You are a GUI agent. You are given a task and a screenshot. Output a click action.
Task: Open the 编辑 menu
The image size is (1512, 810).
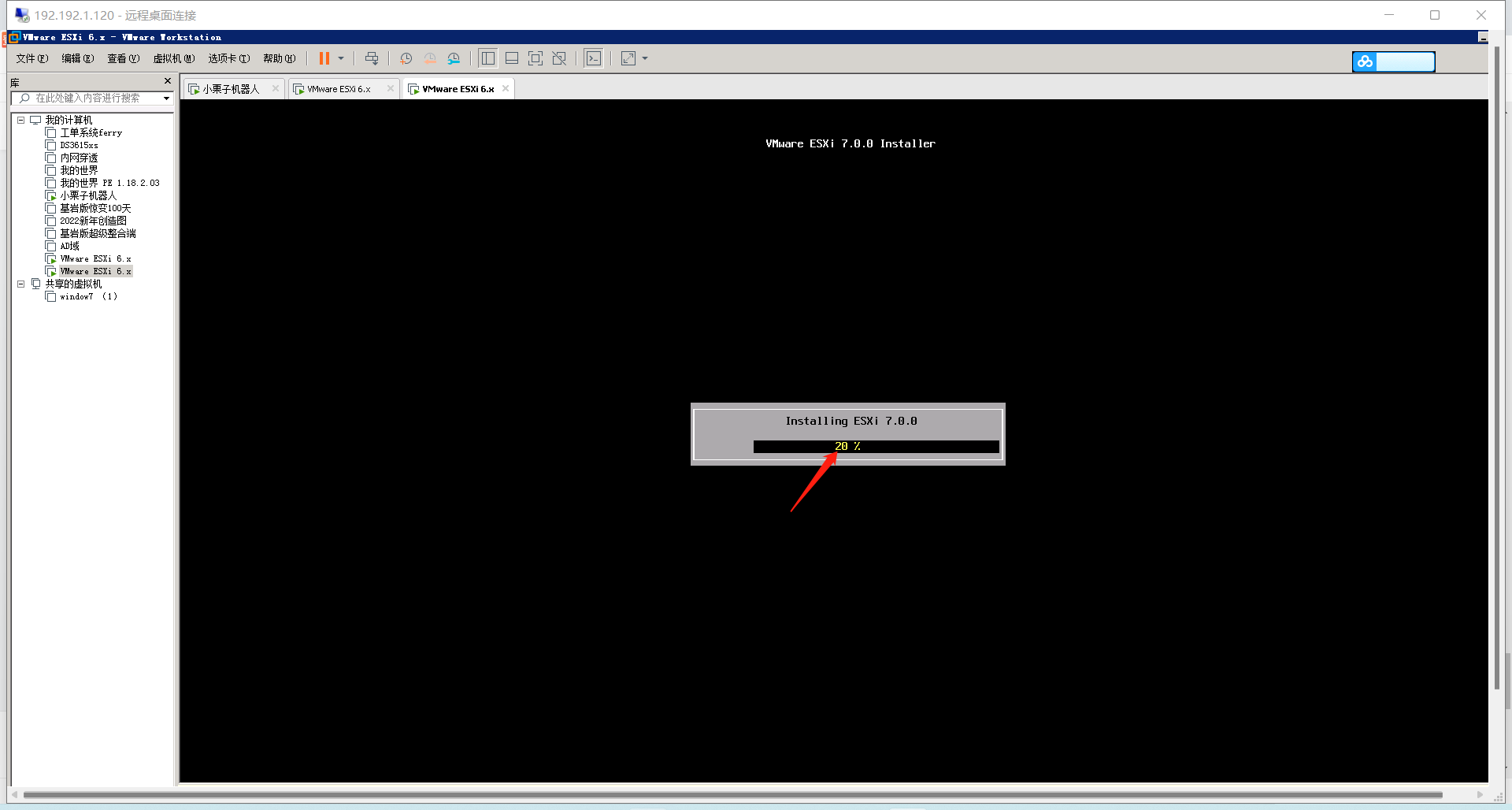pyautogui.click(x=78, y=58)
